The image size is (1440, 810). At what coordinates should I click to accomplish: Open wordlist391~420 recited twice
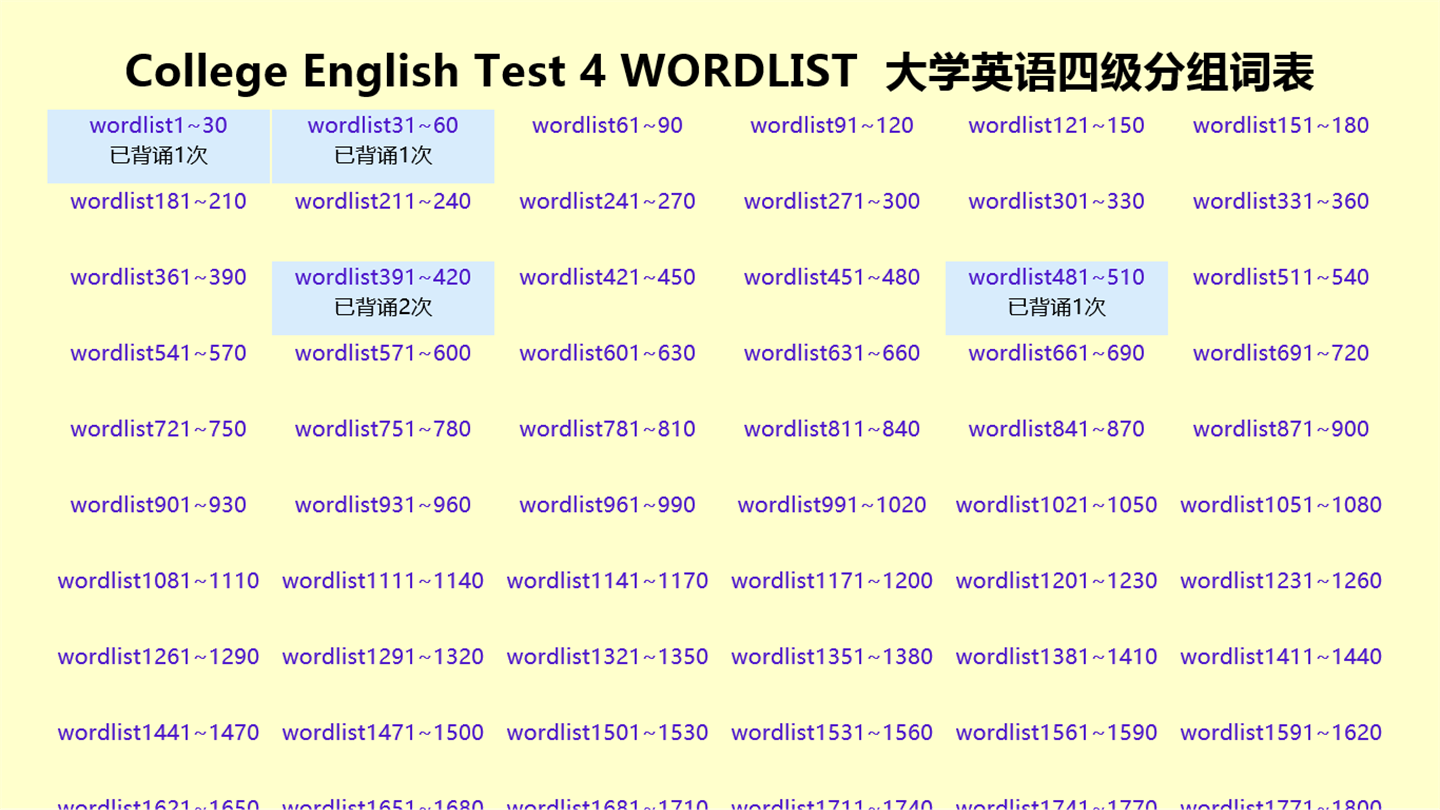383,277
